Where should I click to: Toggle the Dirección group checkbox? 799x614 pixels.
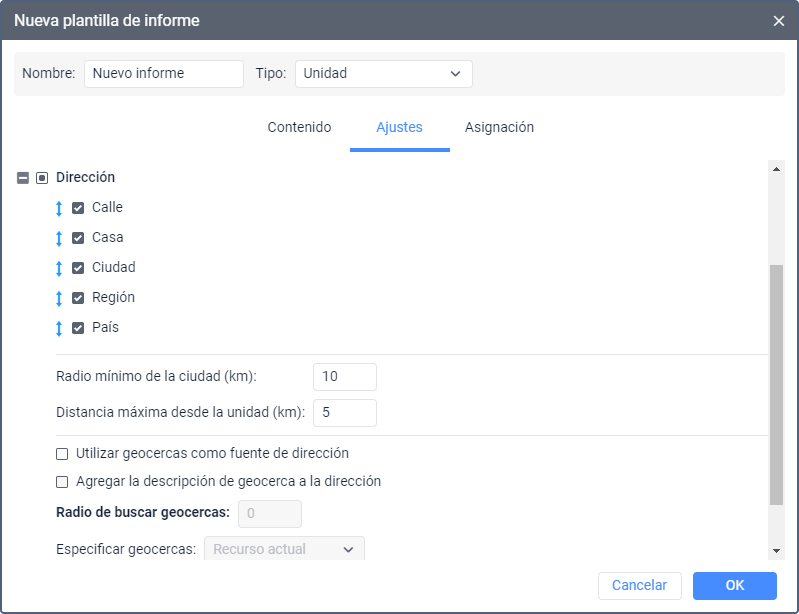(42, 178)
